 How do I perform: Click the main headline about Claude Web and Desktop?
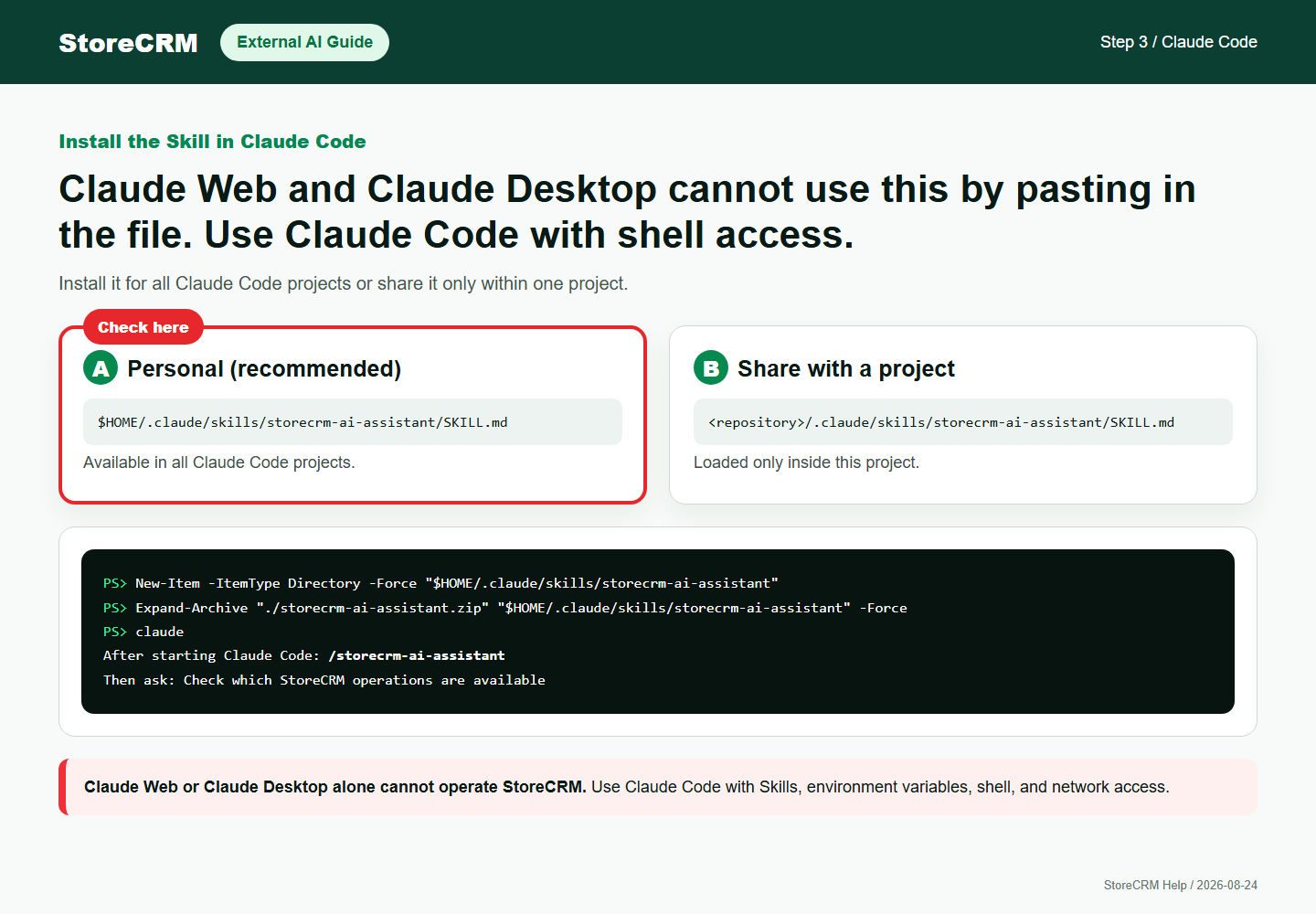point(627,212)
